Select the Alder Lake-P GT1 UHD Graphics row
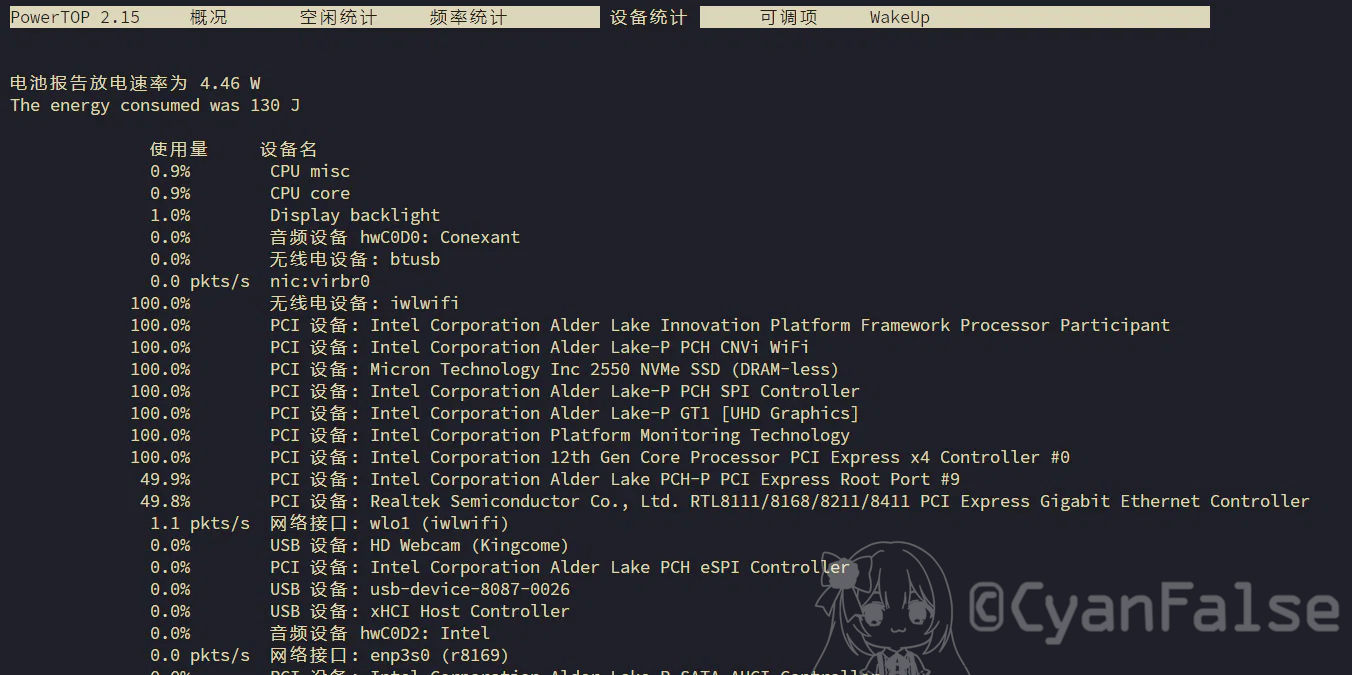 [x=564, y=413]
